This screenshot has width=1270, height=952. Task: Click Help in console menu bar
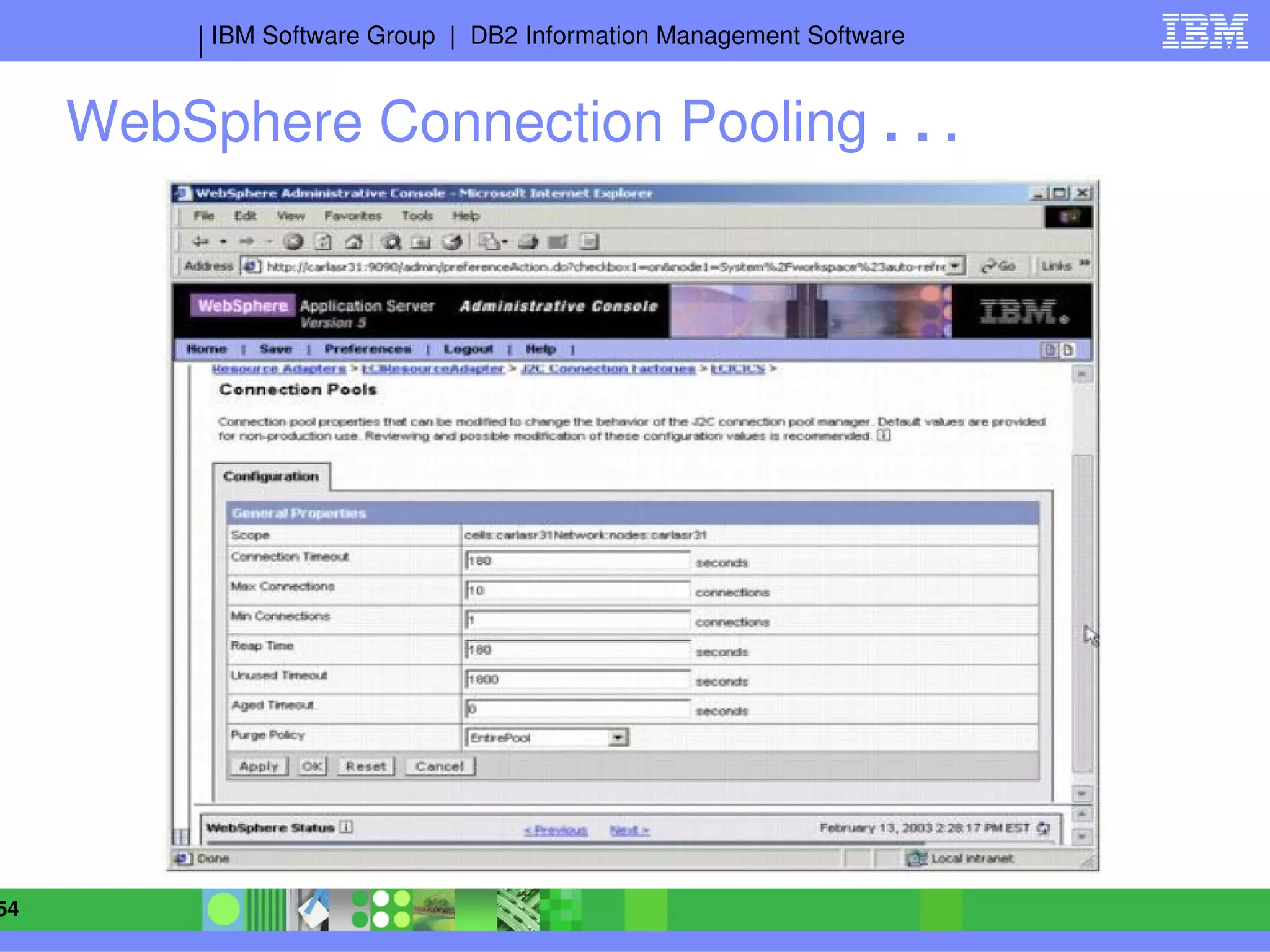point(541,349)
